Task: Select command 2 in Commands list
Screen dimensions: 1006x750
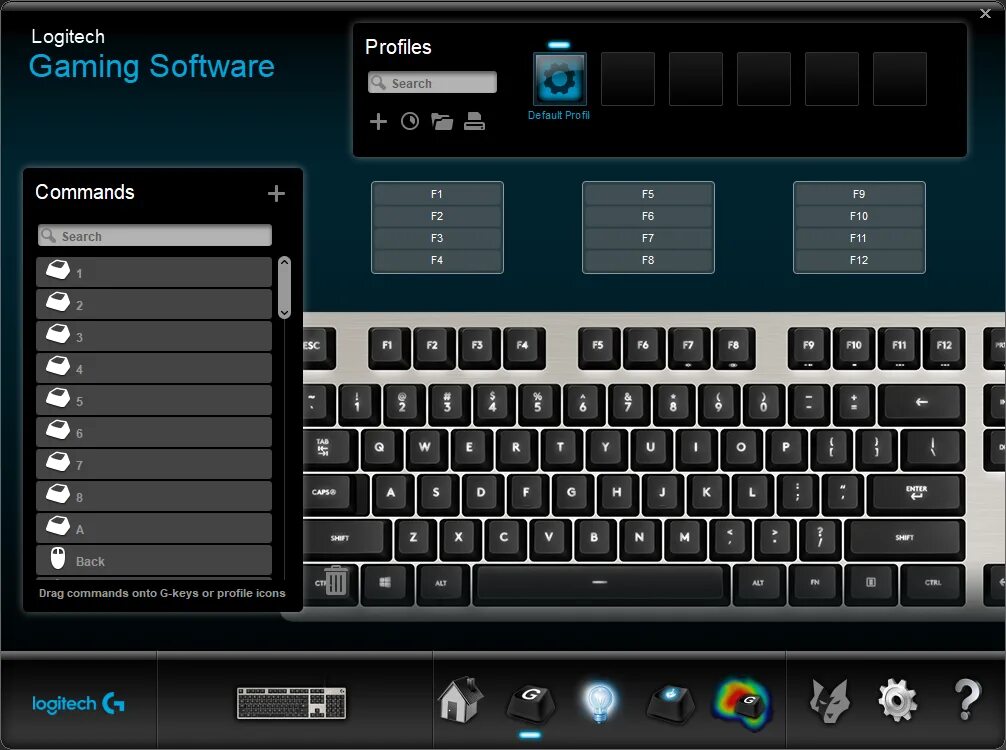Action: point(154,304)
